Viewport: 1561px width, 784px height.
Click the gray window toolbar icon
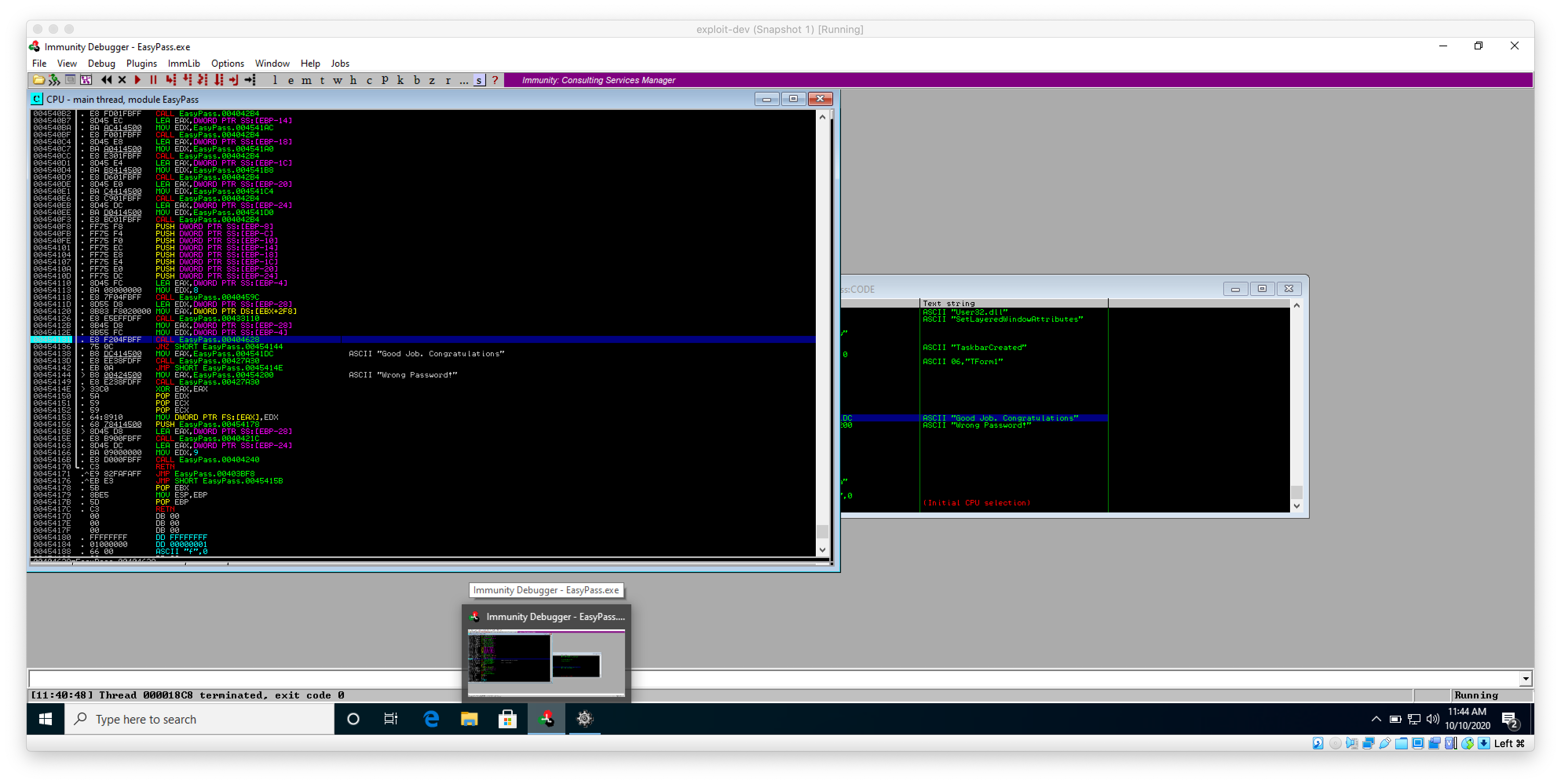pos(70,80)
